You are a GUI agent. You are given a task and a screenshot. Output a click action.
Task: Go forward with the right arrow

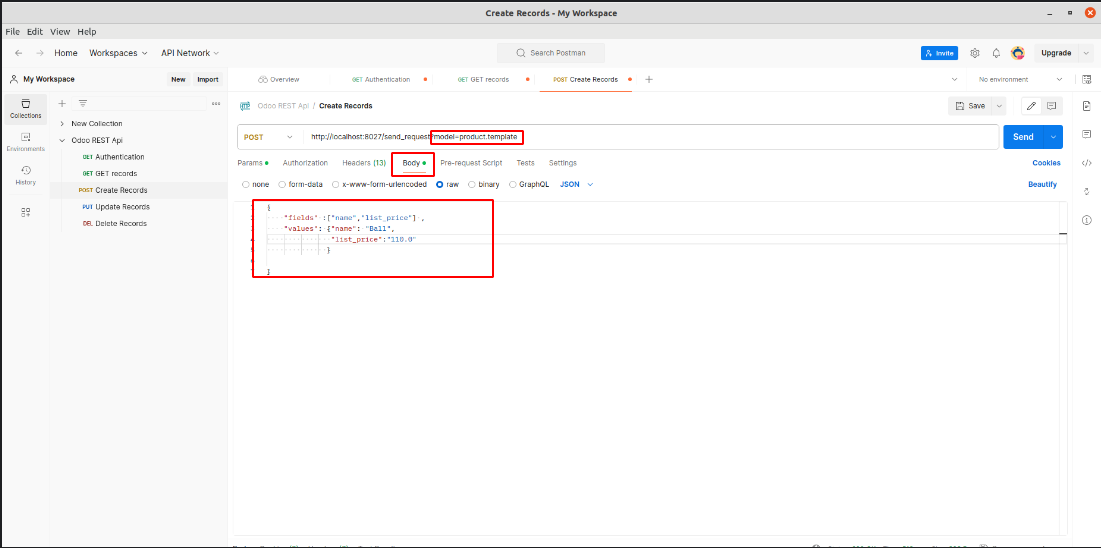click(x=39, y=53)
